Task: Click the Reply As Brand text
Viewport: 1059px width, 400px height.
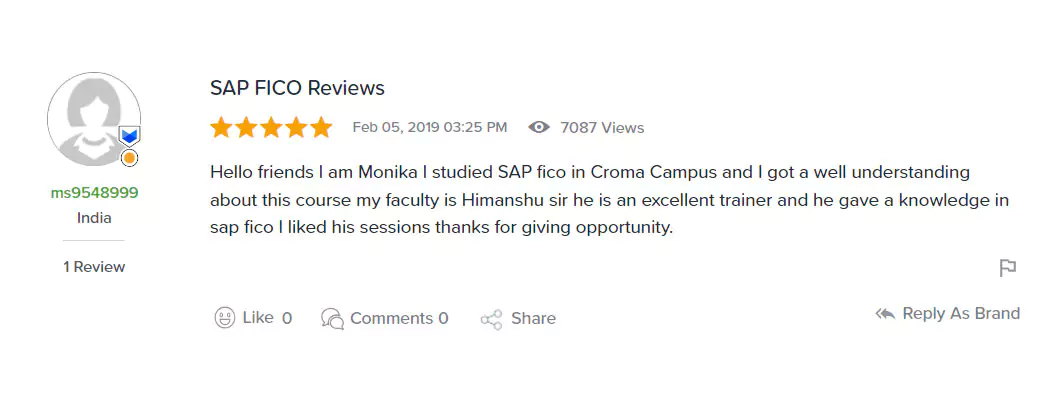Action: pos(961,314)
